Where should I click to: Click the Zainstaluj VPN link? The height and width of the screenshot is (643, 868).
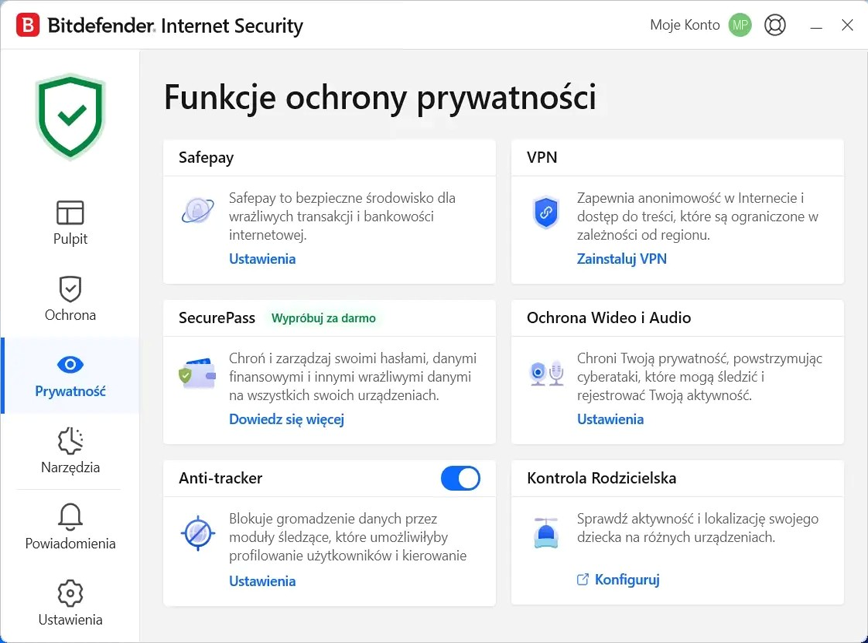pyautogui.click(x=621, y=259)
